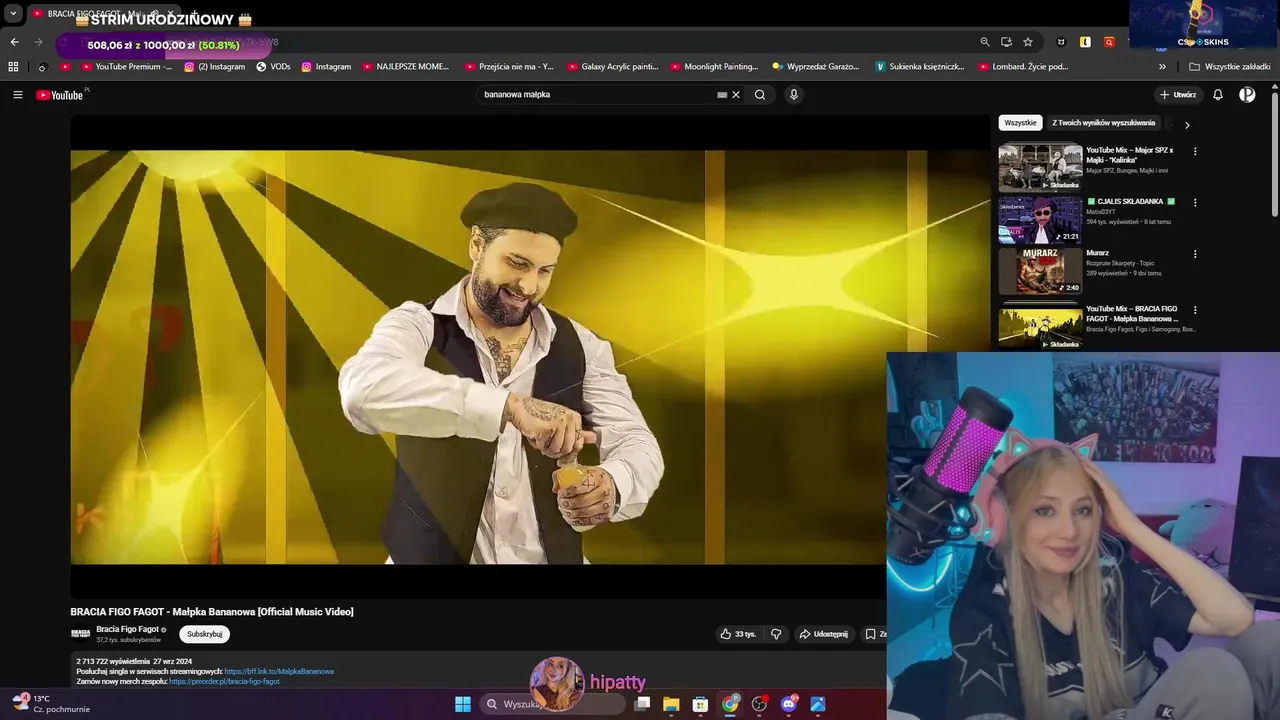This screenshot has width=1280, height=720.
Task: Edit the 'bananowa małpka' search field
Action: point(595,95)
